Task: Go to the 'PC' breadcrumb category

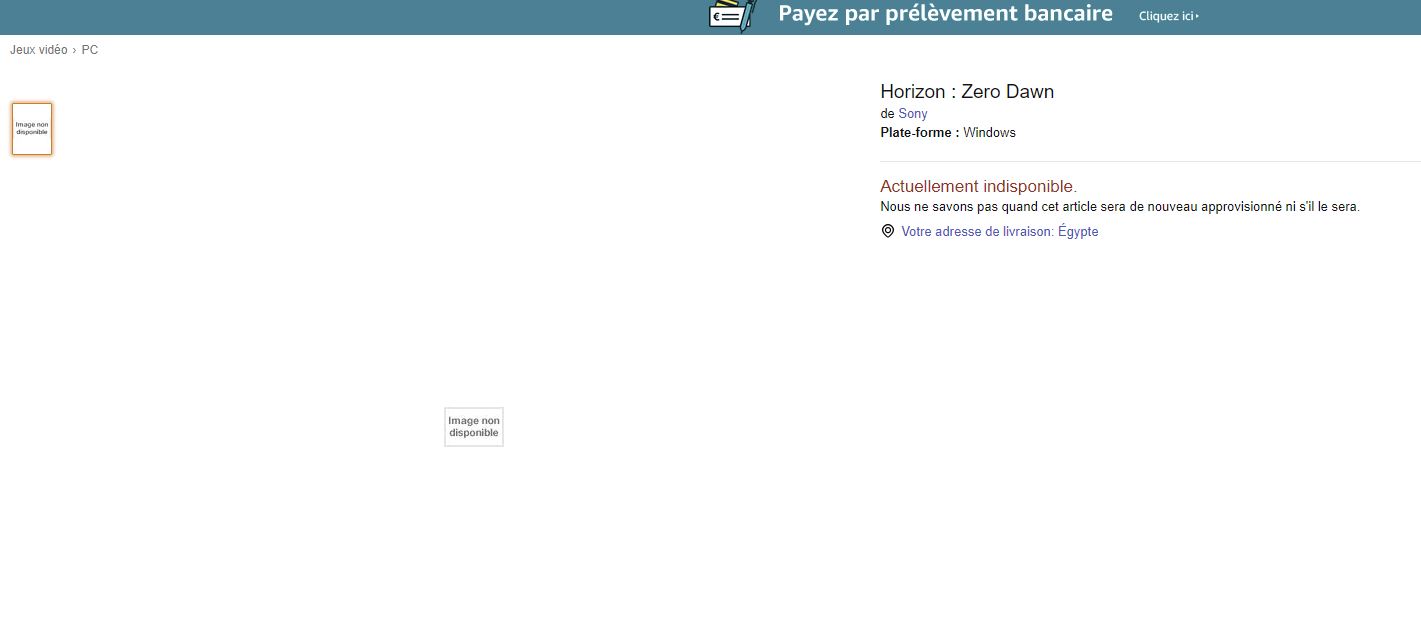Action: [x=90, y=50]
